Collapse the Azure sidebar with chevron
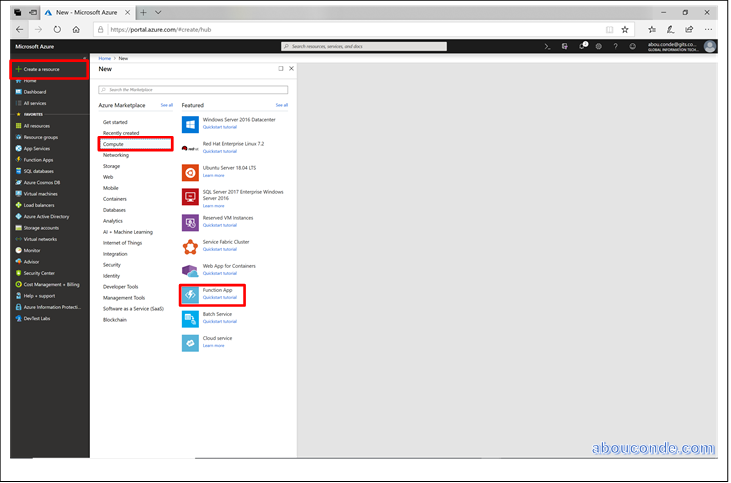The height and width of the screenshot is (483, 731). (84, 58)
